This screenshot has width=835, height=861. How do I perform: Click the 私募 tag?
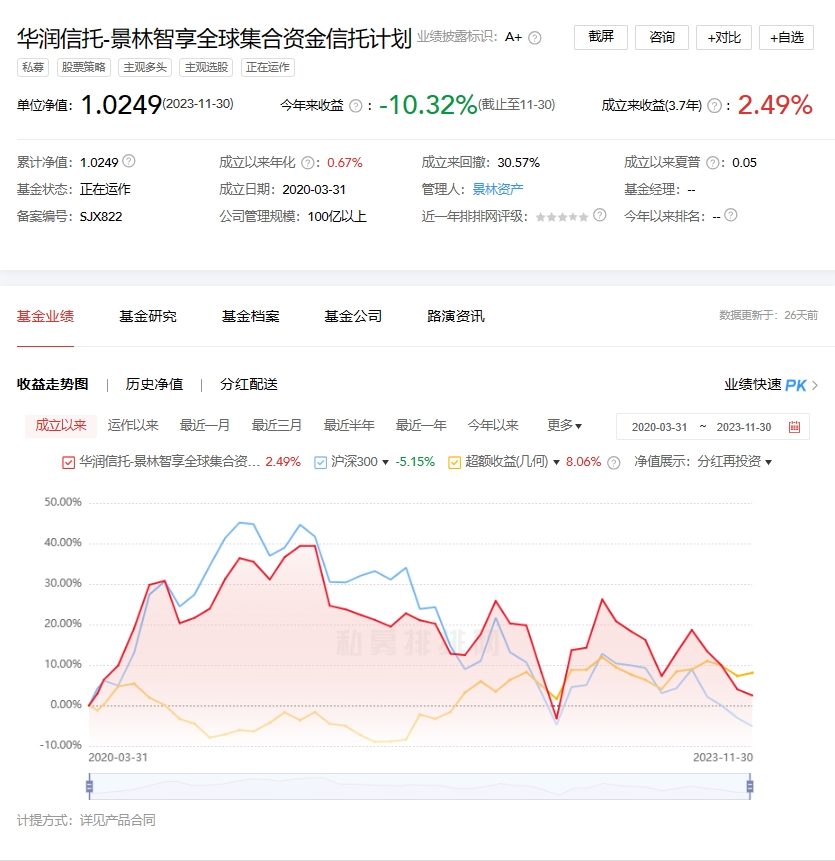33,68
